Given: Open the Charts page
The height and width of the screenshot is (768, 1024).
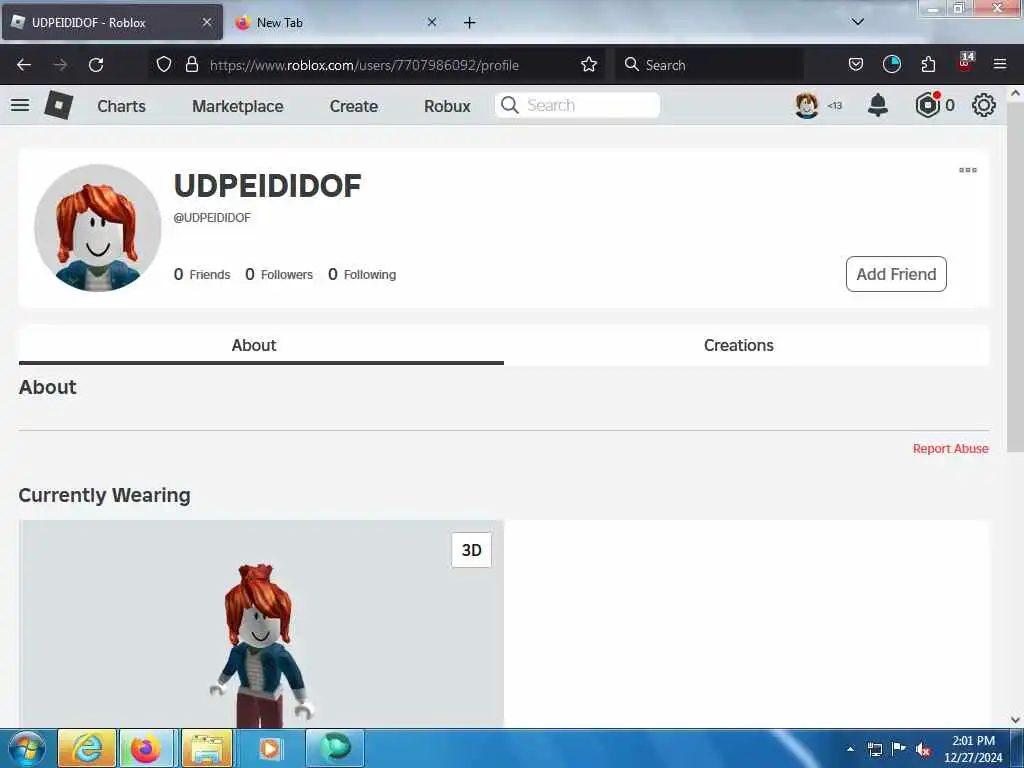Looking at the screenshot, I should [121, 106].
